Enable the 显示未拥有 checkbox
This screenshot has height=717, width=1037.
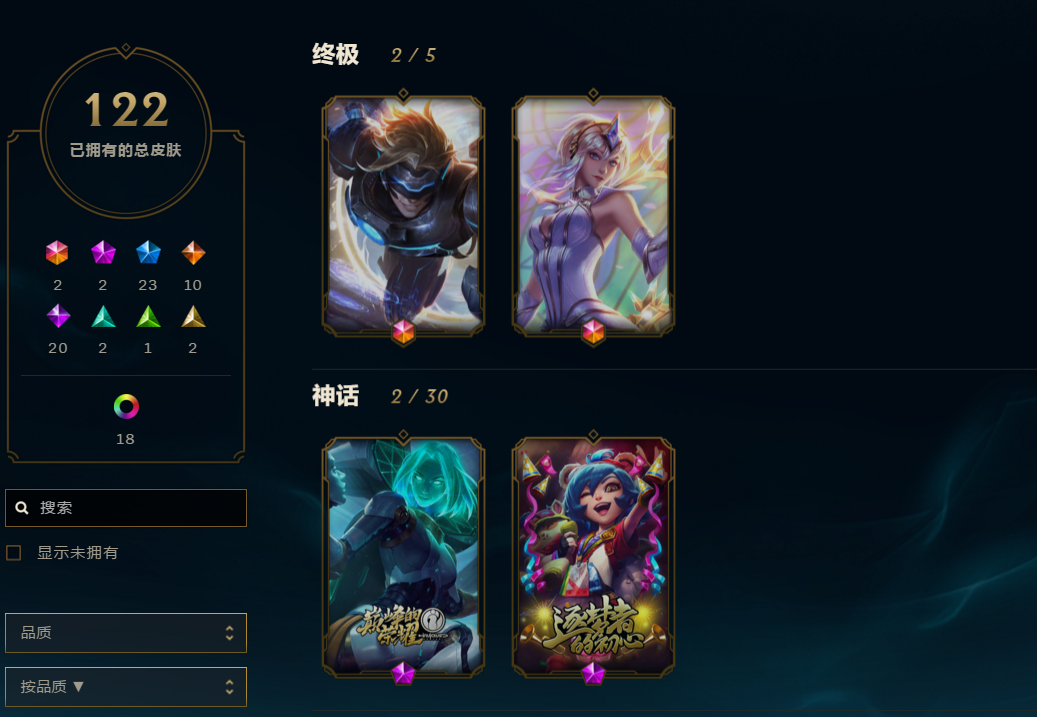tap(14, 553)
